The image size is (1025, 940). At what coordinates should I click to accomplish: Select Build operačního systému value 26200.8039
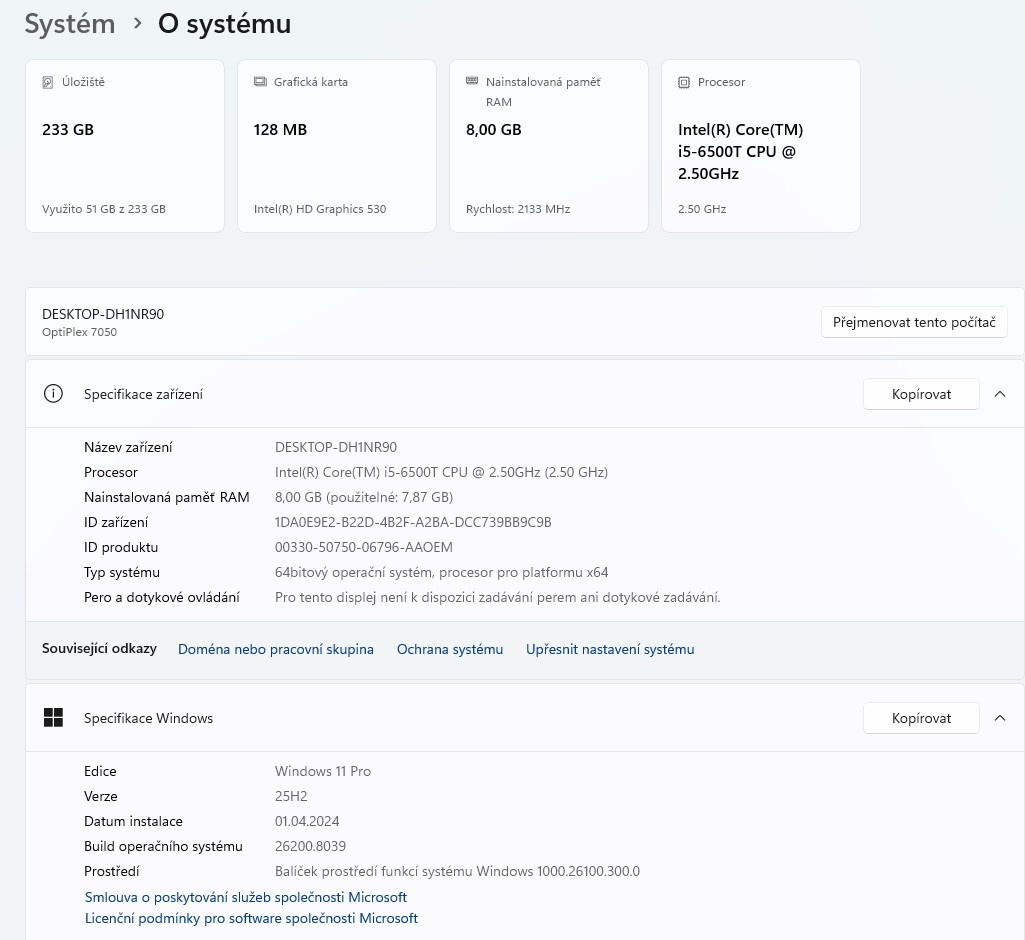(310, 846)
